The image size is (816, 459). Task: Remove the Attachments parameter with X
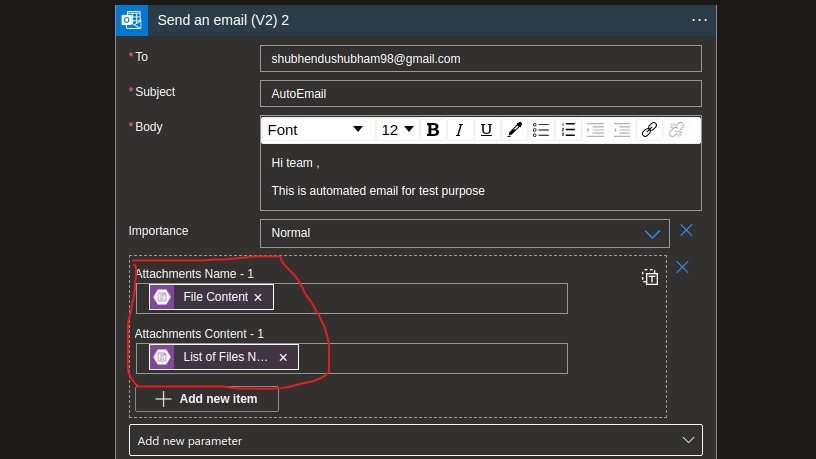pos(682,267)
